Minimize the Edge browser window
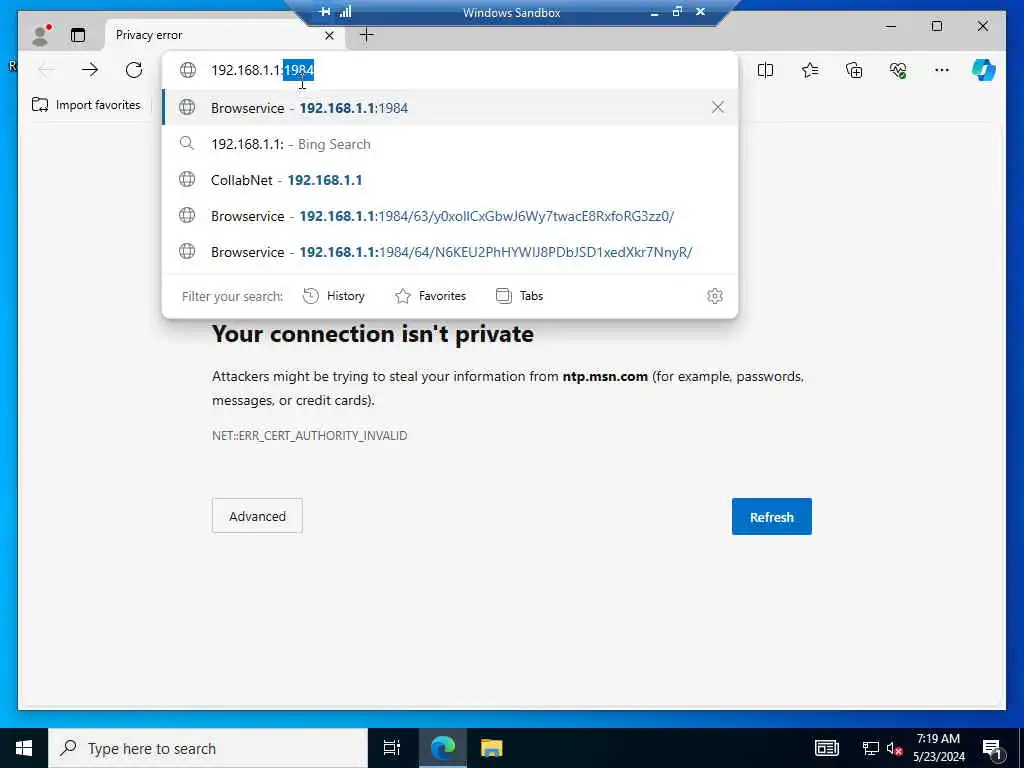The width and height of the screenshot is (1024, 768). point(891,26)
